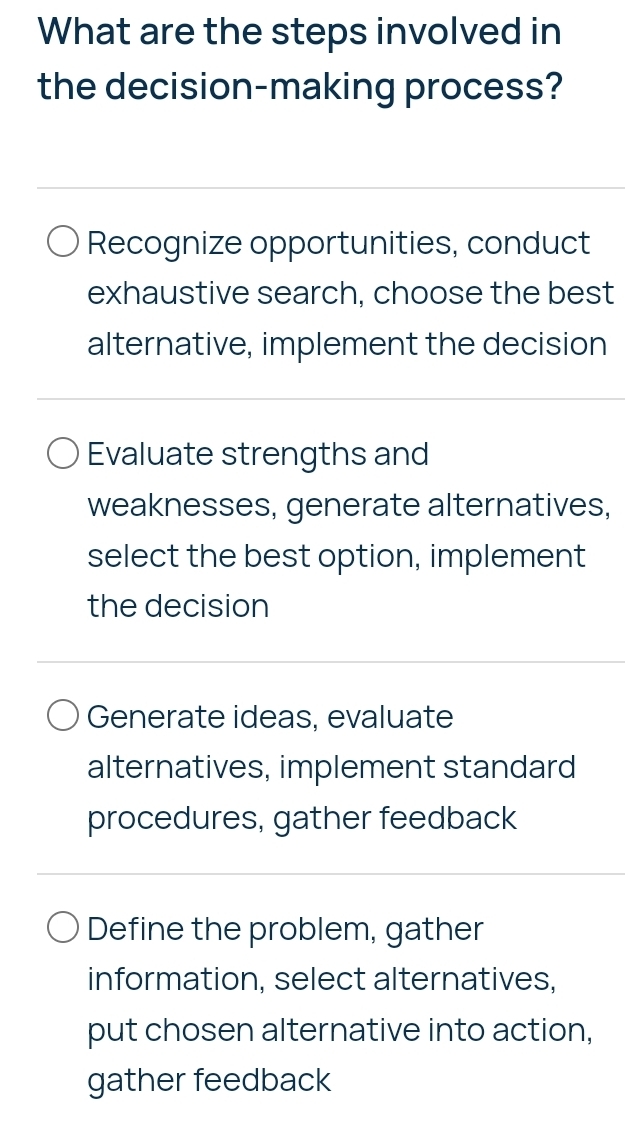This screenshot has width=640, height=1129.
Task: Click the "put chosen alternative into action," line
Action: coord(340,1030)
